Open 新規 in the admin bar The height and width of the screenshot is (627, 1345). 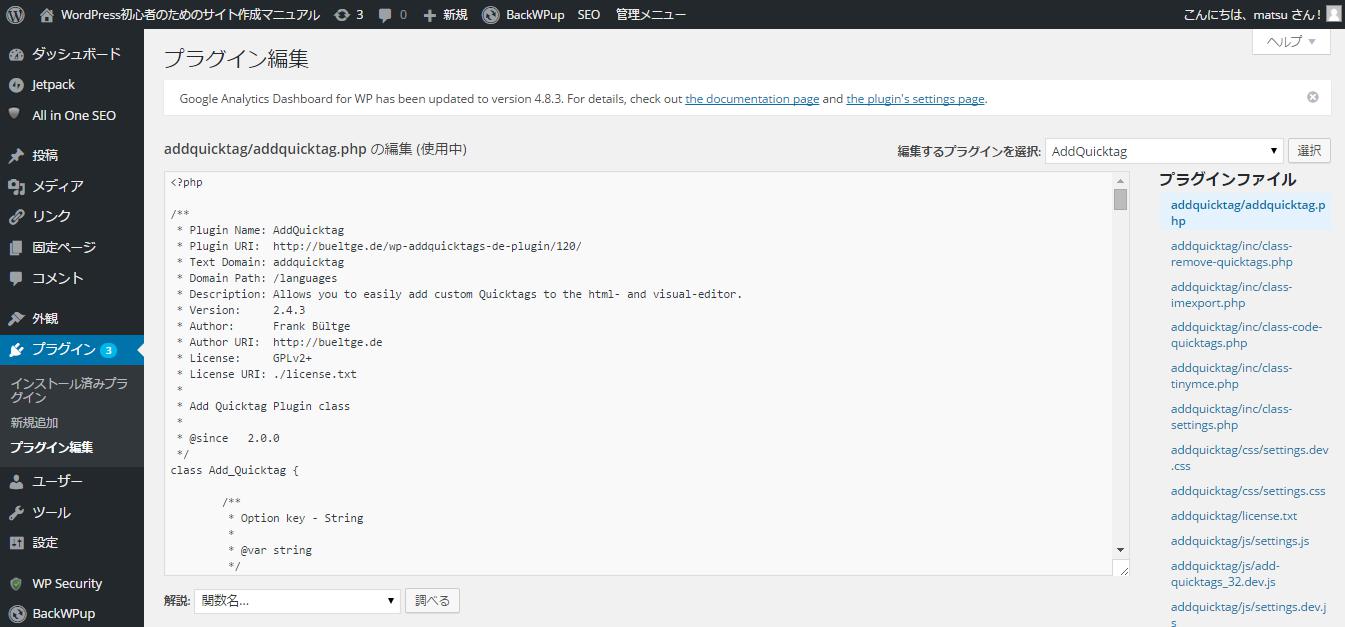455,15
